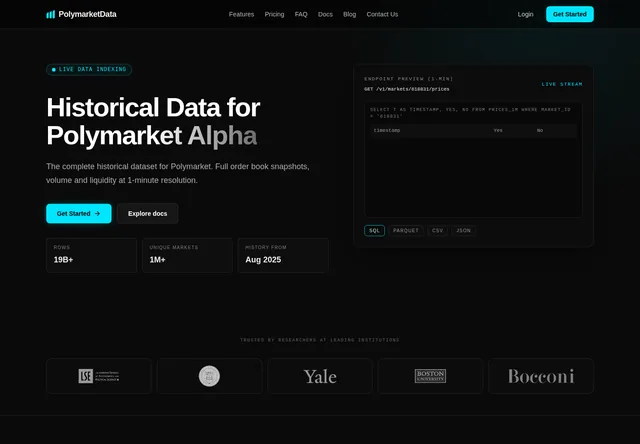Click the Rows 19B+ stat card
The height and width of the screenshot is (444, 640).
91,255
